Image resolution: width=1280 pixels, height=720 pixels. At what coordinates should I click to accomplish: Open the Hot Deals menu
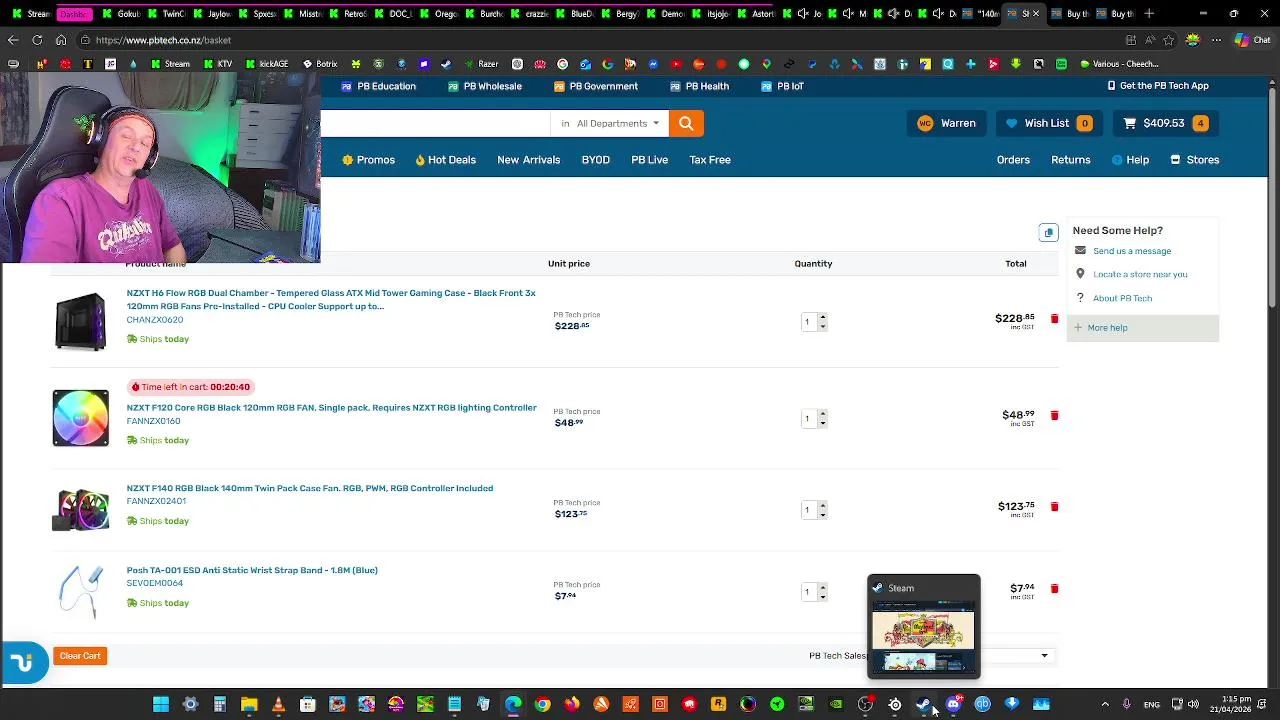[x=445, y=160]
